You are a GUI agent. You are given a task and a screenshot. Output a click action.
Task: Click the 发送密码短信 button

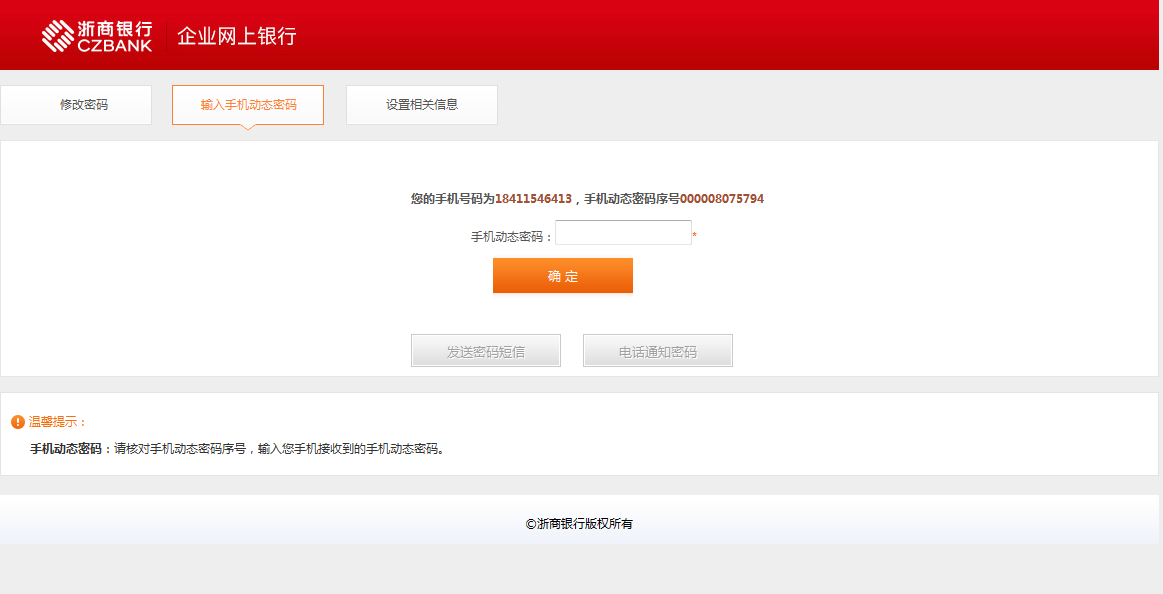pos(486,351)
